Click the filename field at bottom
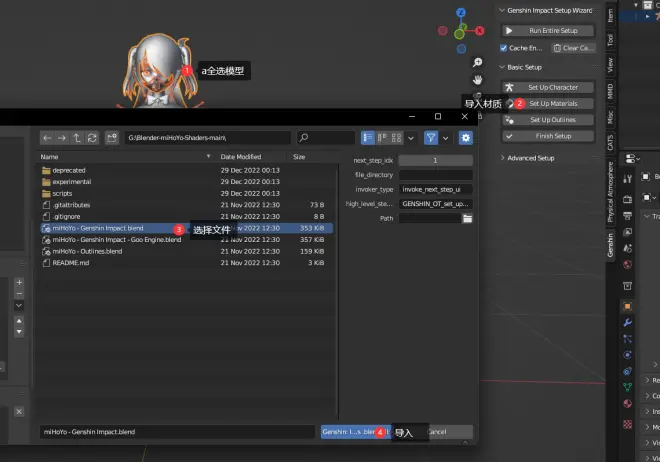The image size is (660, 462). [x=177, y=432]
